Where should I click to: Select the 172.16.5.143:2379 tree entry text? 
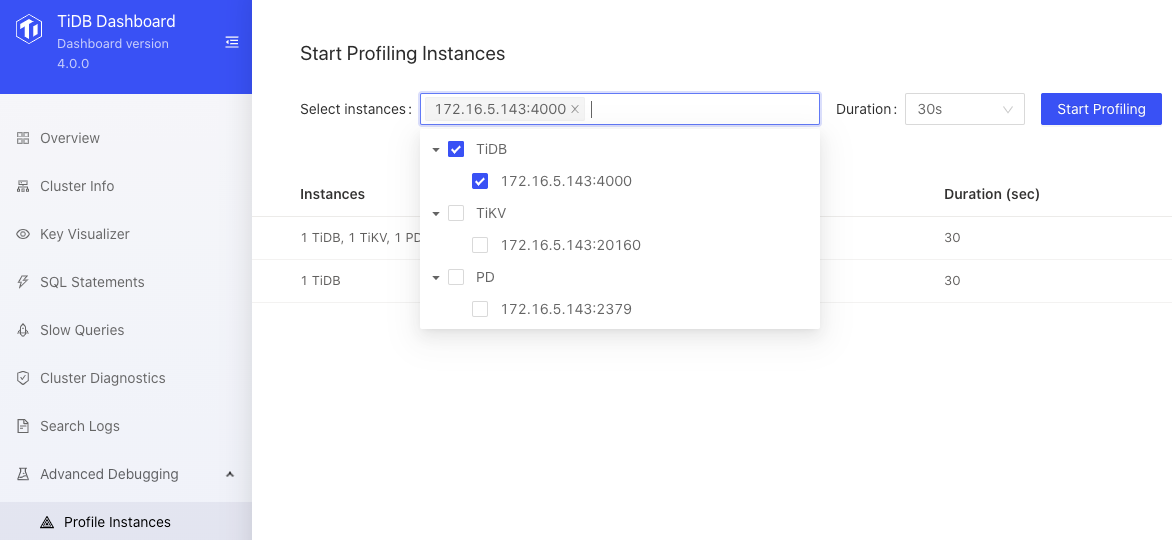[x=566, y=309]
